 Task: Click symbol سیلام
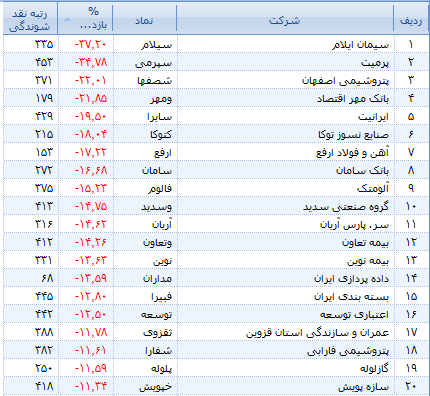(x=156, y=45)
